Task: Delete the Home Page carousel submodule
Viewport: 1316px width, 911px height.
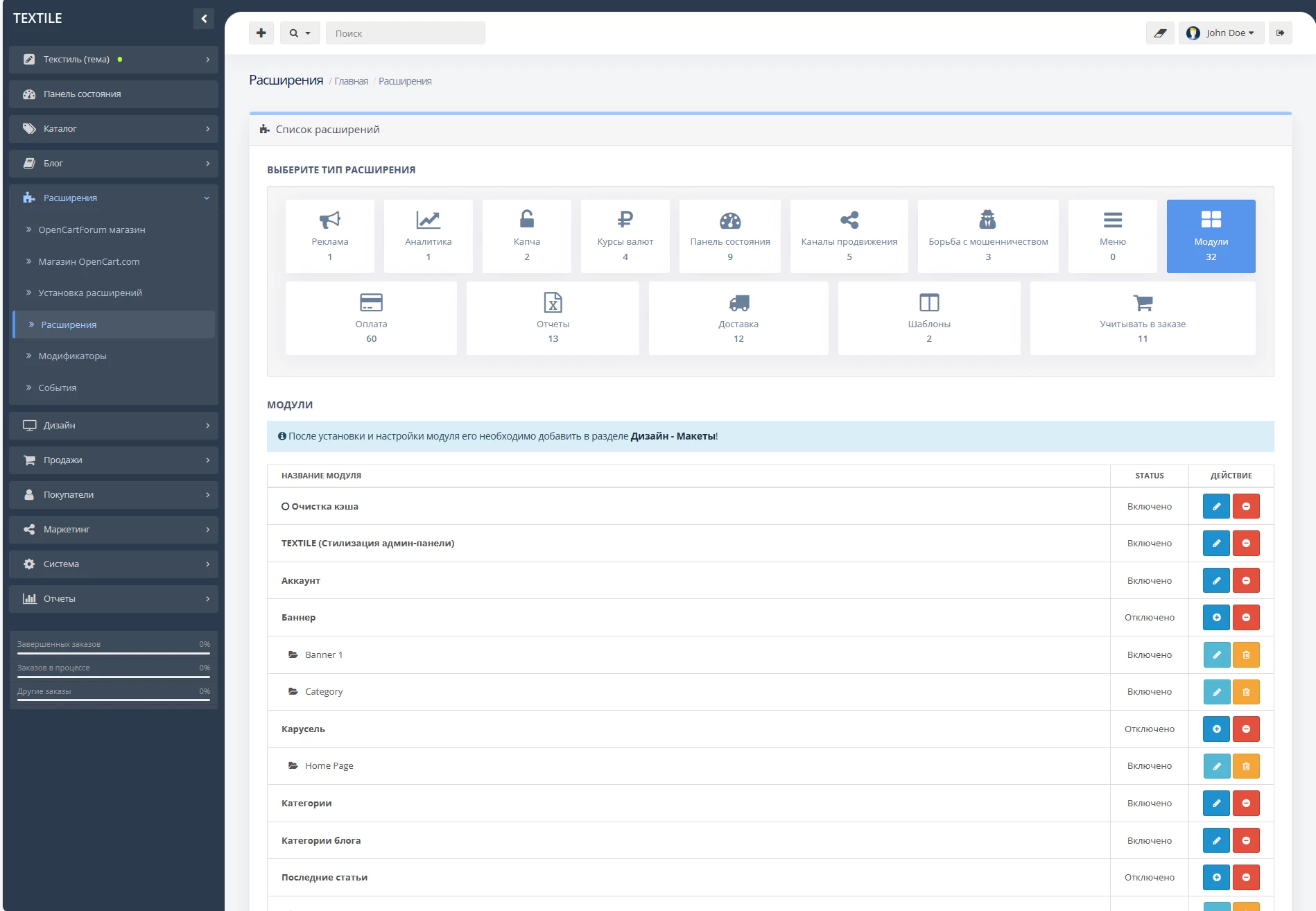Action: tap(1246, 766)
